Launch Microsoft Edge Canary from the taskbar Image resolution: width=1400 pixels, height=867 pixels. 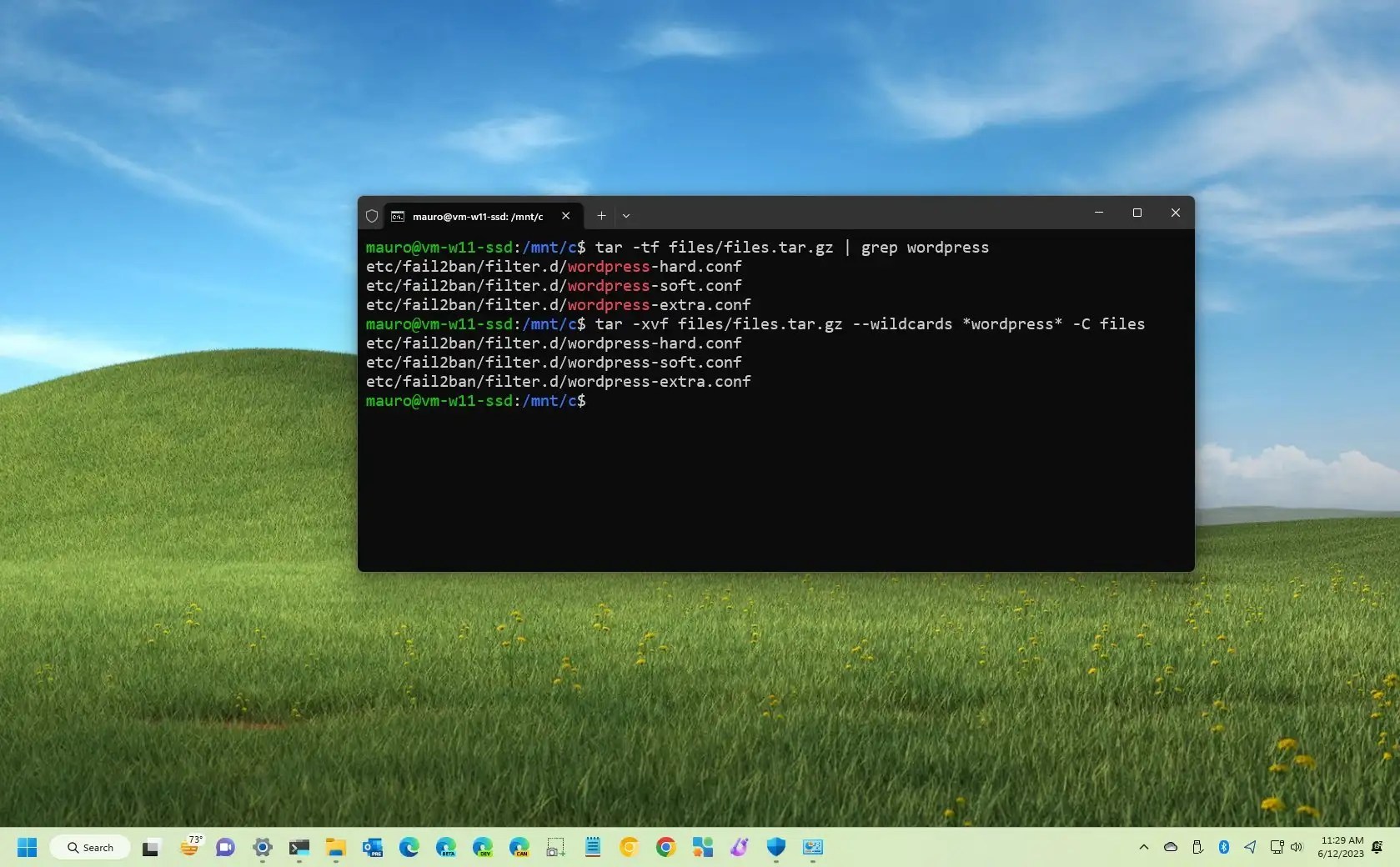click(519, 847)
